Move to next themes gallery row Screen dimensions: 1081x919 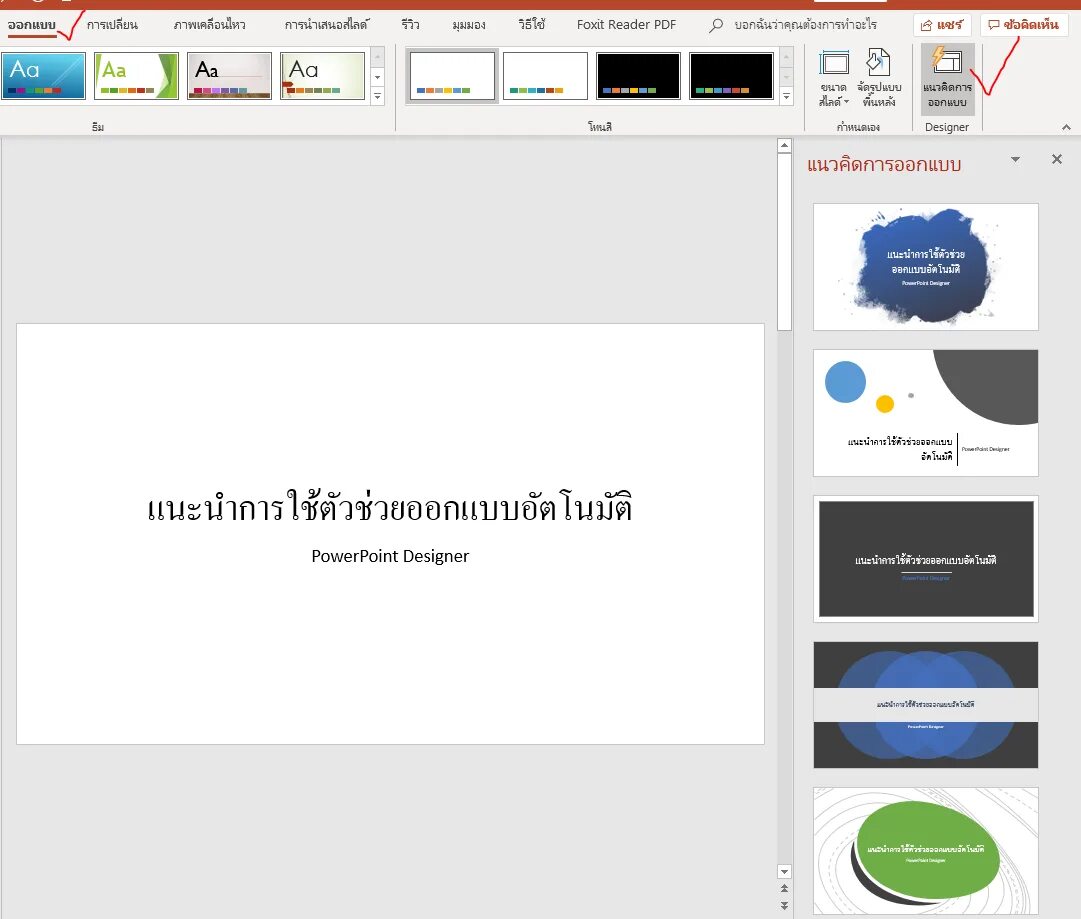(x=377, y=77)
